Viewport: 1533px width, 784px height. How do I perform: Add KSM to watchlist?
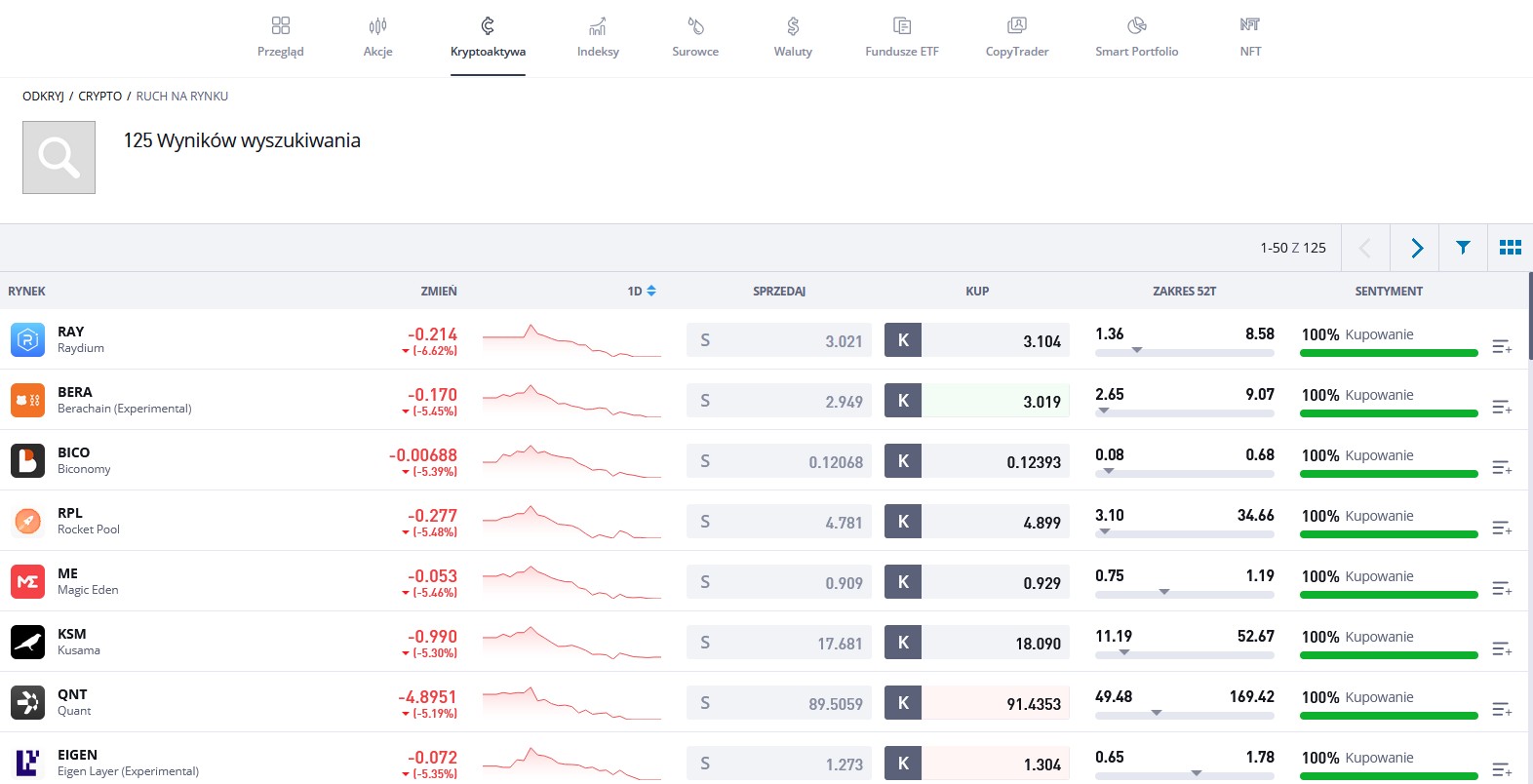pos(1502,648)
